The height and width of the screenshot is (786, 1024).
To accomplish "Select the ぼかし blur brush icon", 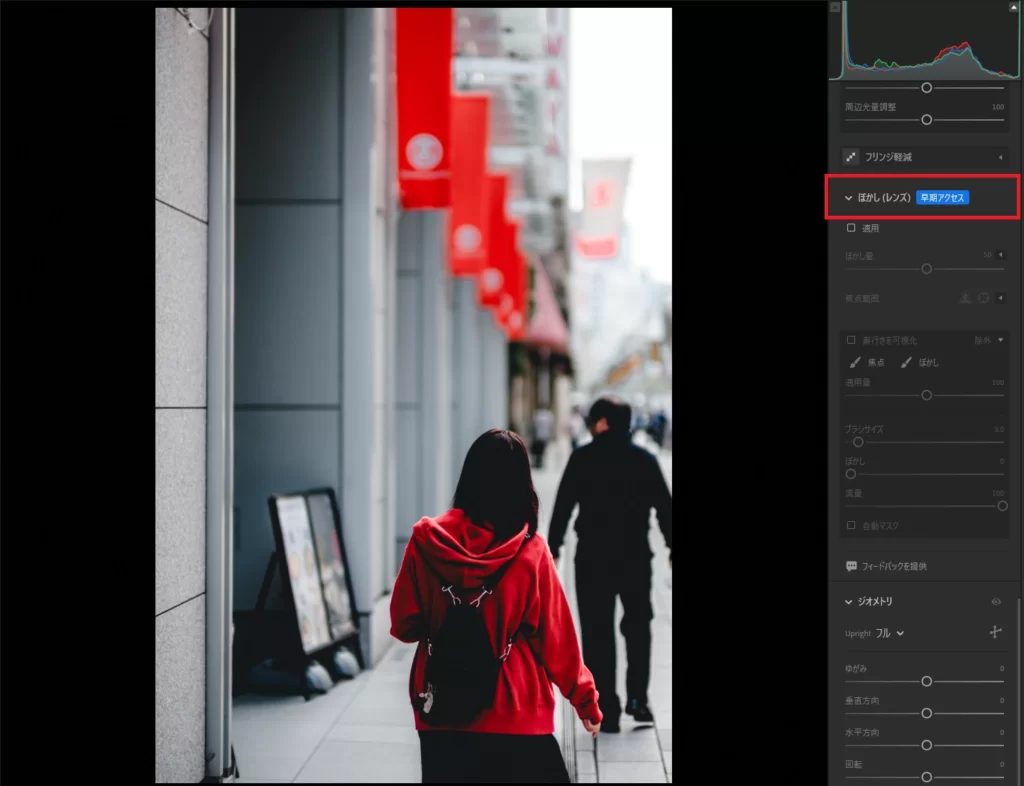I will click(x=906, y=362).
